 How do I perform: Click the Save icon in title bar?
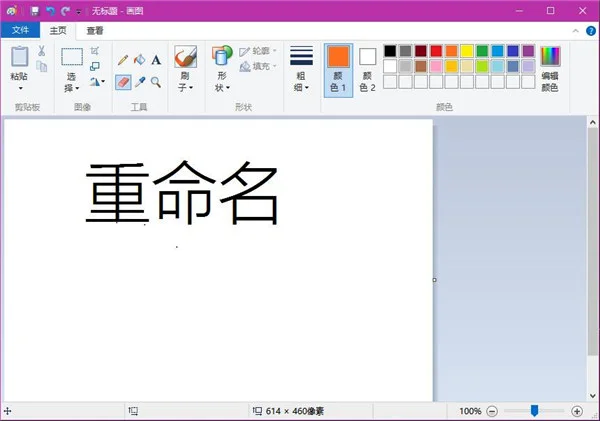coord(35,11)
